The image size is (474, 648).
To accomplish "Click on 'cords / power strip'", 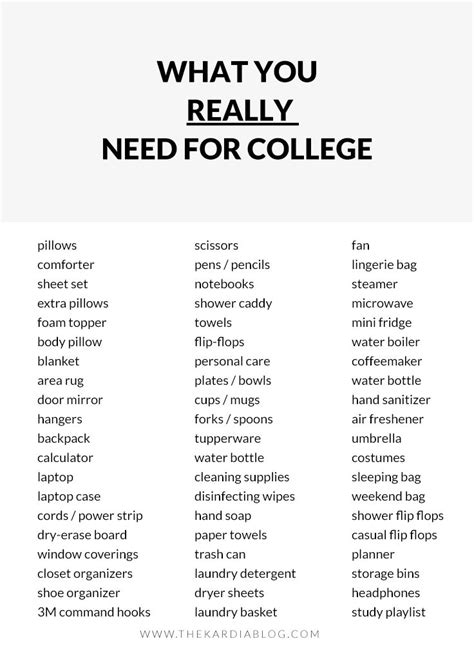I will tap(90, 516).
